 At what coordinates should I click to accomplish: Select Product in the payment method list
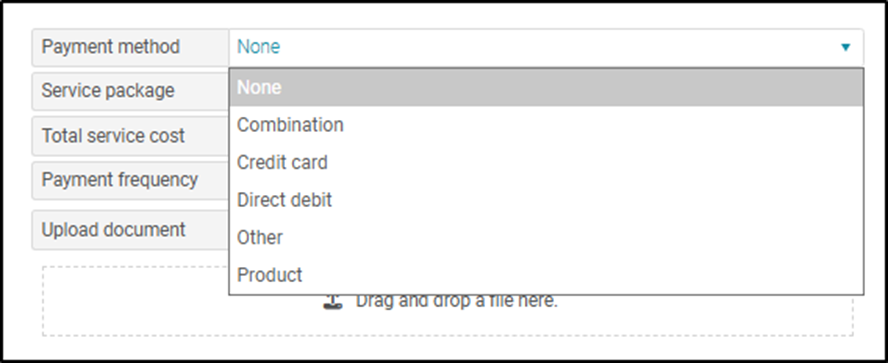(270, 275)
